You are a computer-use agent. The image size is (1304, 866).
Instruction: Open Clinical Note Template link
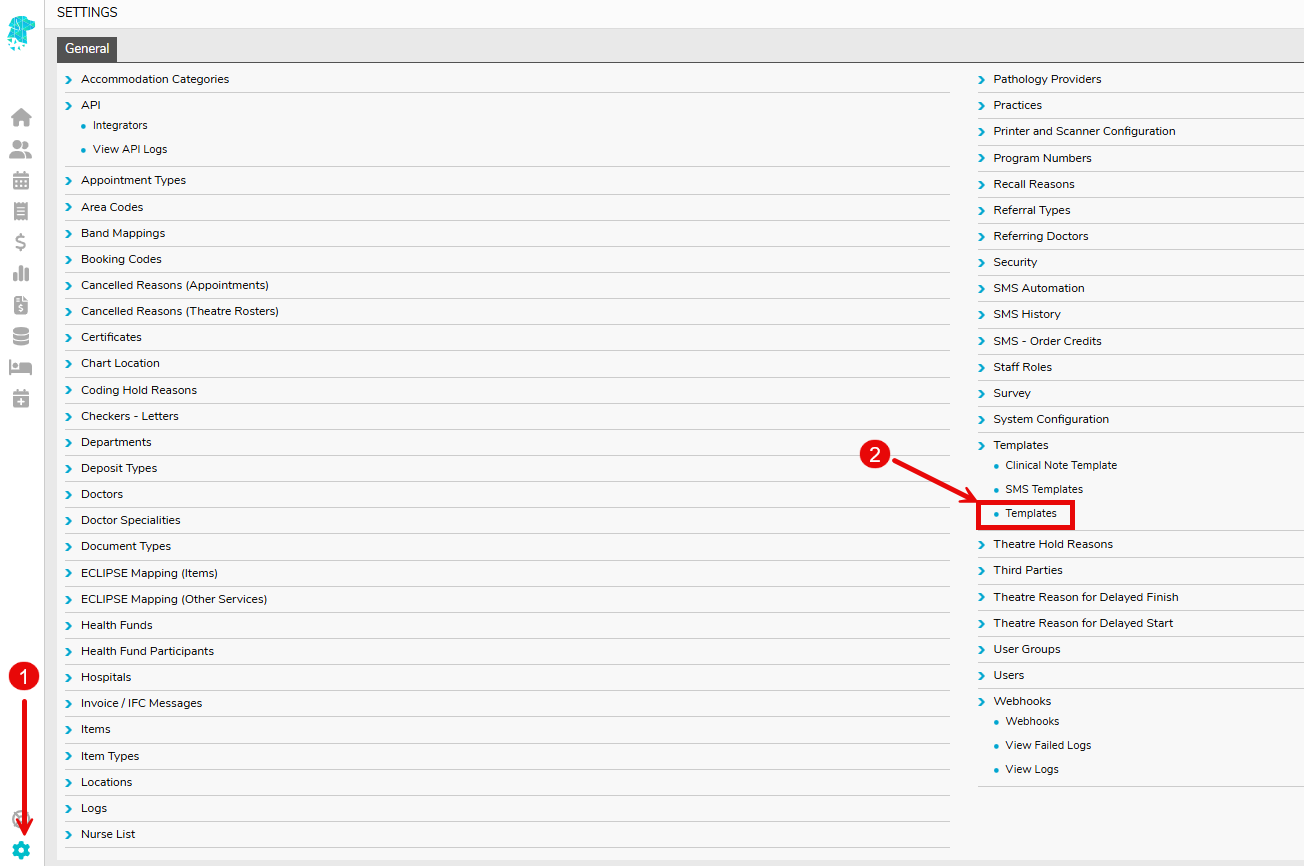click(x=1061, y=466)
